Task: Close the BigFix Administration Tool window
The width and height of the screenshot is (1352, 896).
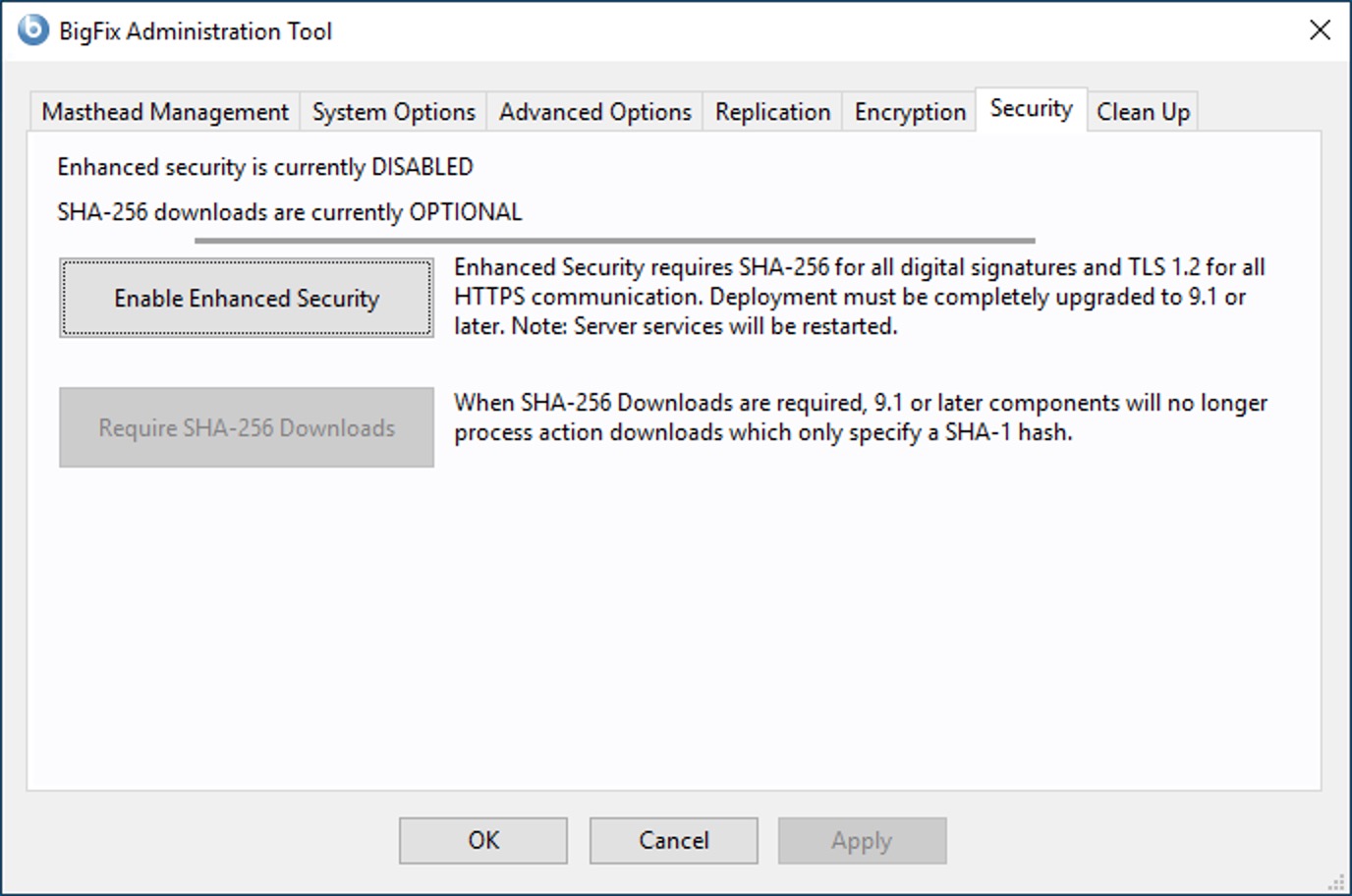Action: (1320, 30)
